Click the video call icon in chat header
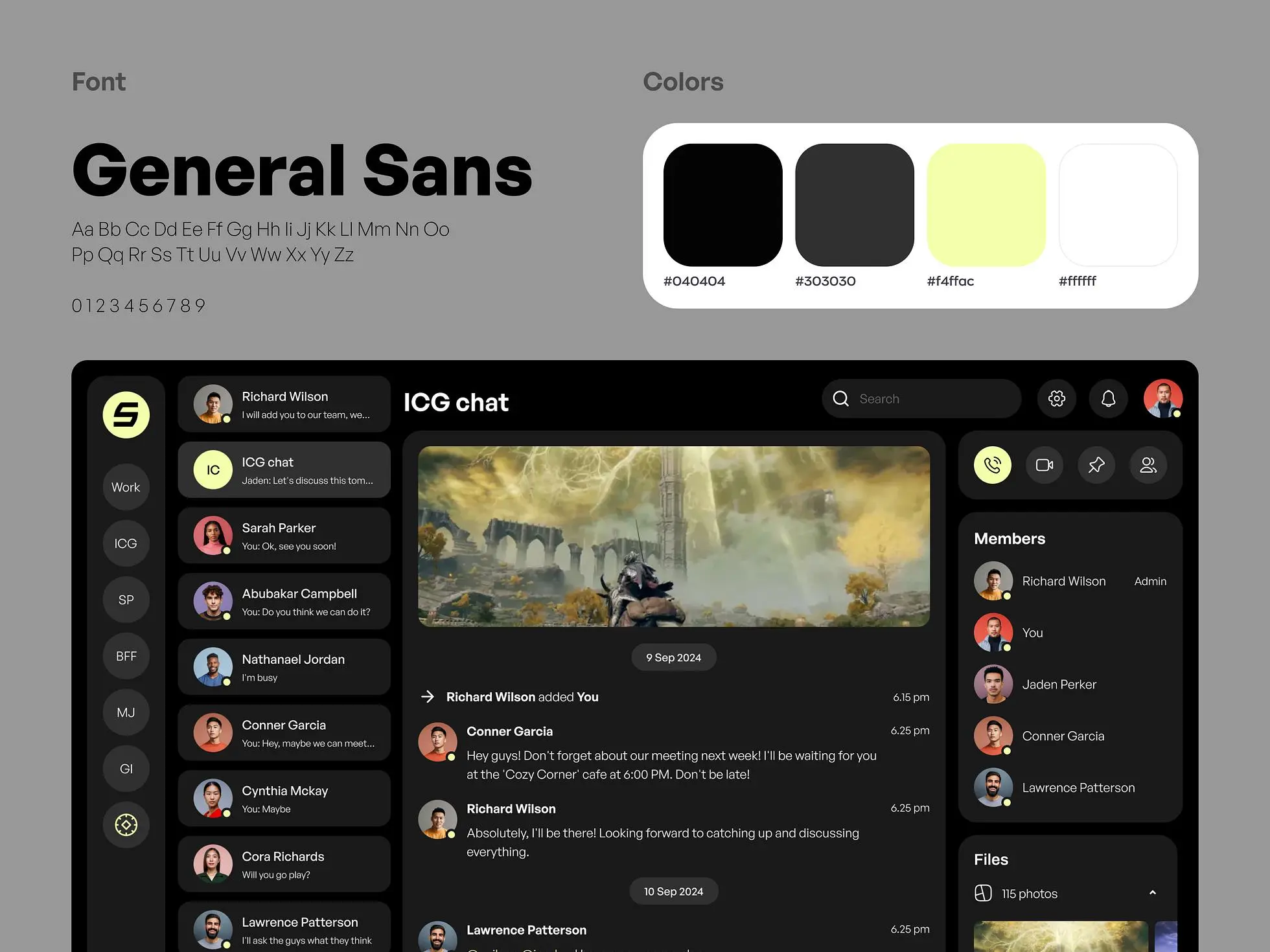Image resolution: width=1270 pixels, height=952 pixels. tap(1043, 465)
